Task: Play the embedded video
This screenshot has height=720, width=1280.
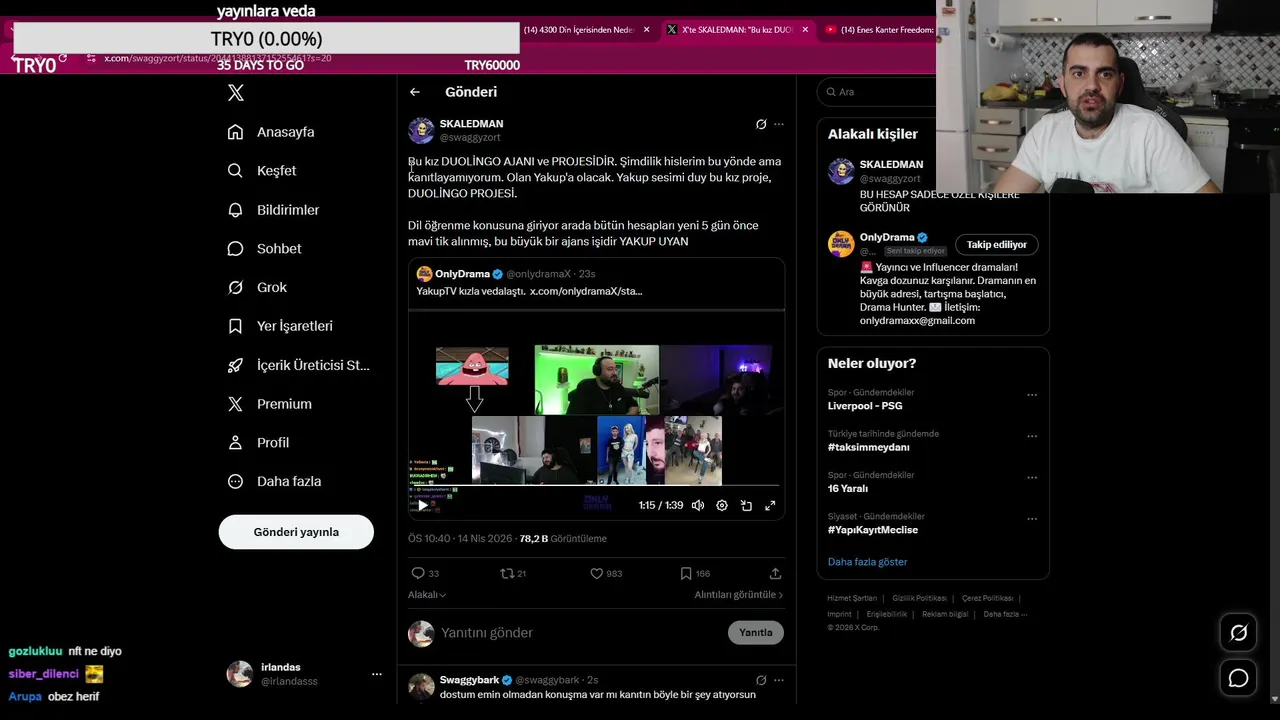Action: click(x=423, y=505)
